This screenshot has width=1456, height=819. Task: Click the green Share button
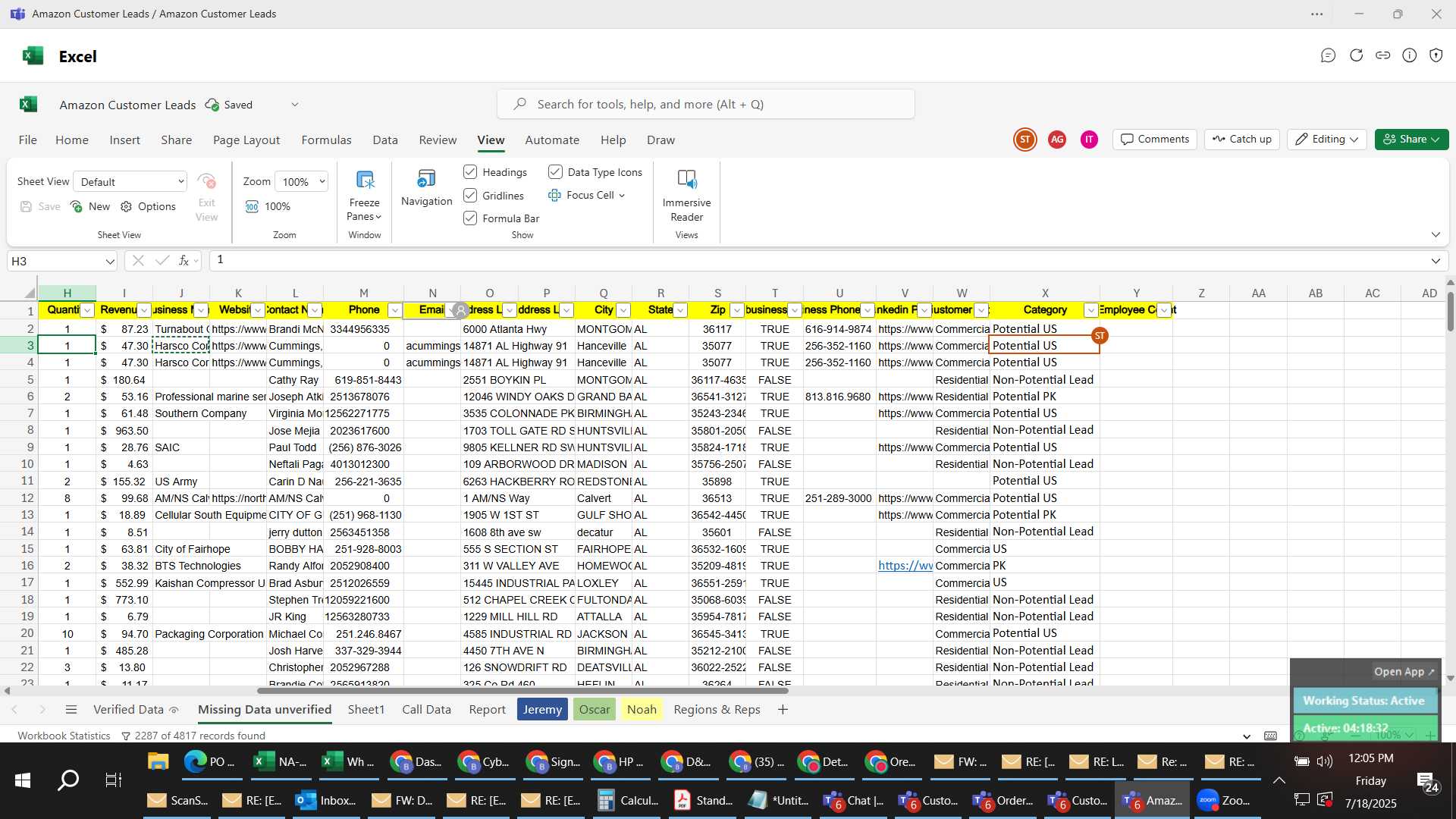tap(1411, 140)
